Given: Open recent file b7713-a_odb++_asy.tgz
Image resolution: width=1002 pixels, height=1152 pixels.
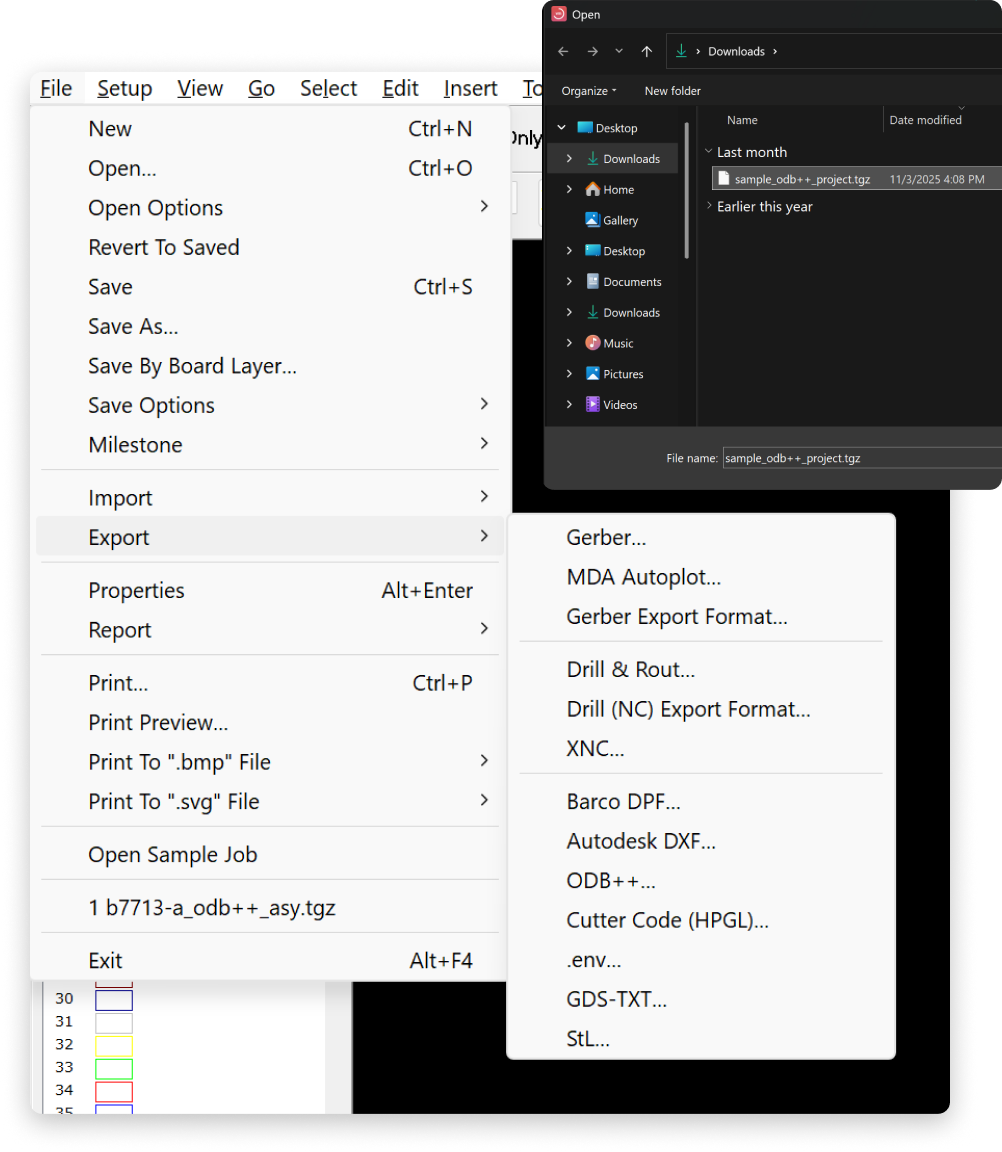Looking at the screenshot, I should click(x=212, y=908).
